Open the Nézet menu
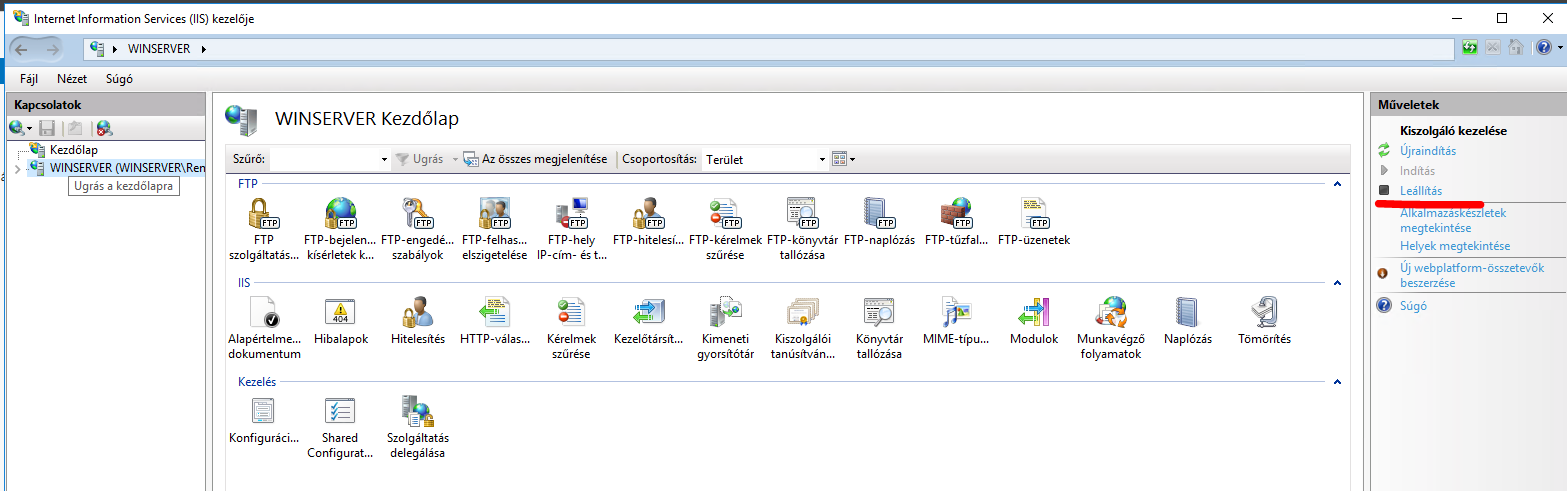Screen dimensions: 1567x491 (x=72, y=79)
